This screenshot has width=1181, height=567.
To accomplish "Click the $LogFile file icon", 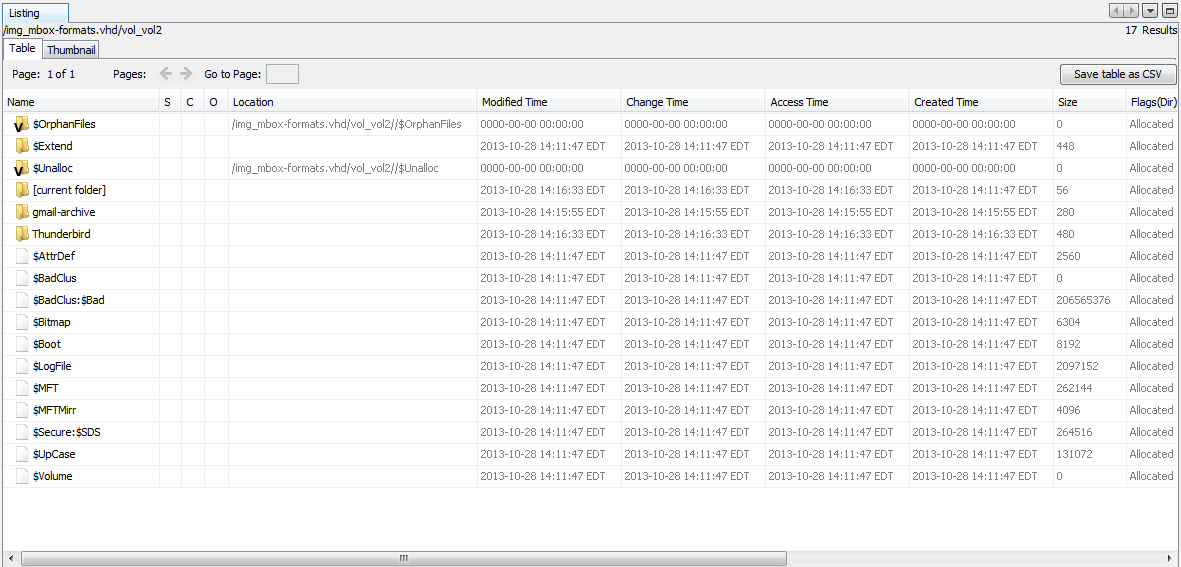I will click(22, 366).
